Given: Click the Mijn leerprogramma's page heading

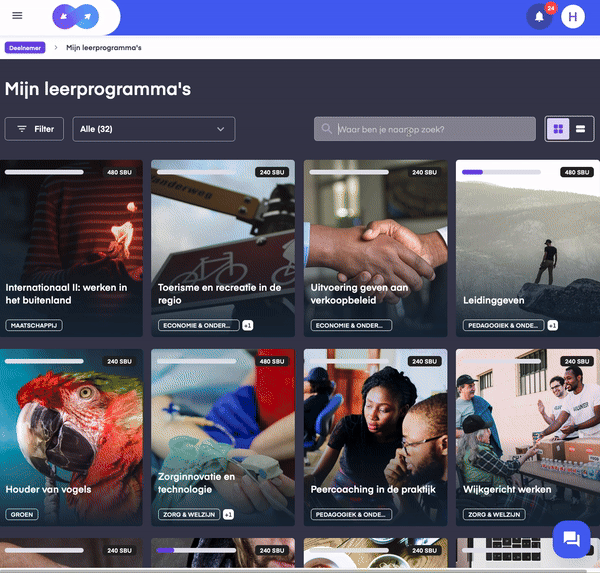Looking at the screenshot, I should (x=98, y=89).
